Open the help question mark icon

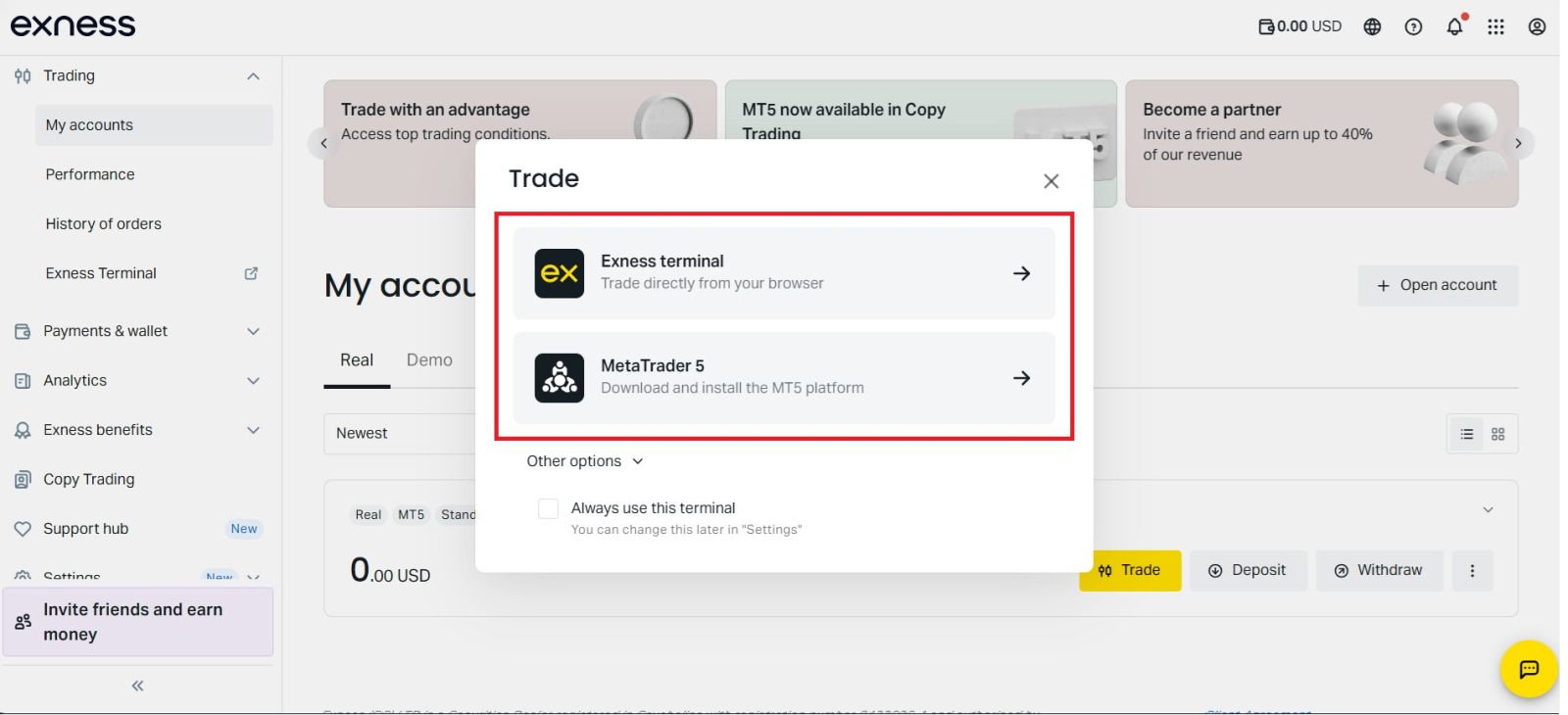pyautogui.click(x=1413, y=26)
